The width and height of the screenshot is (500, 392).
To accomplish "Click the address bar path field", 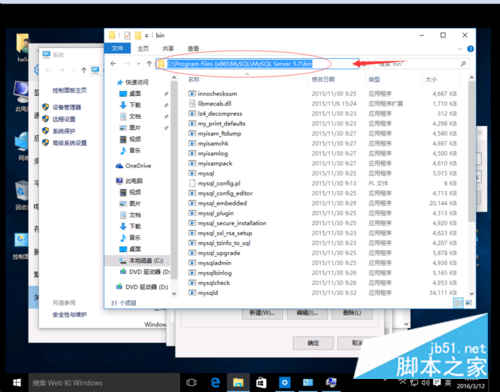I will pos(257,63).
